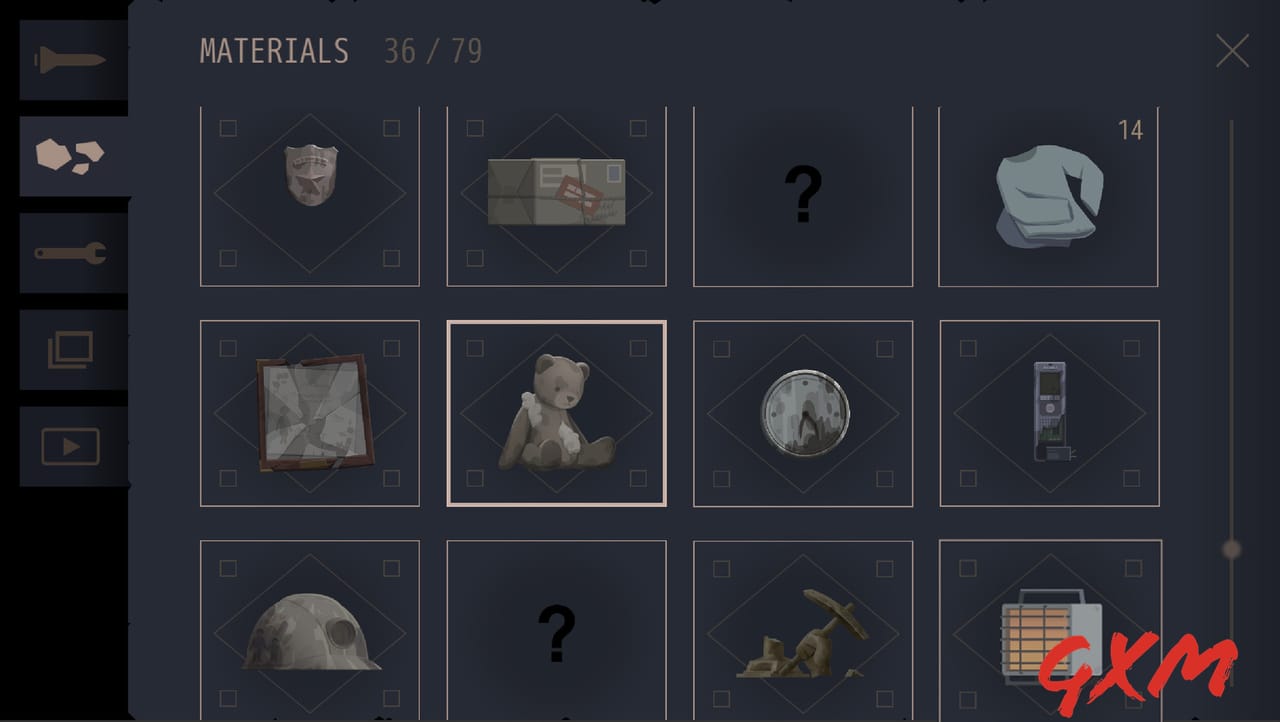
Task: Click the MATERIALS header title
Action: point(274,51)
